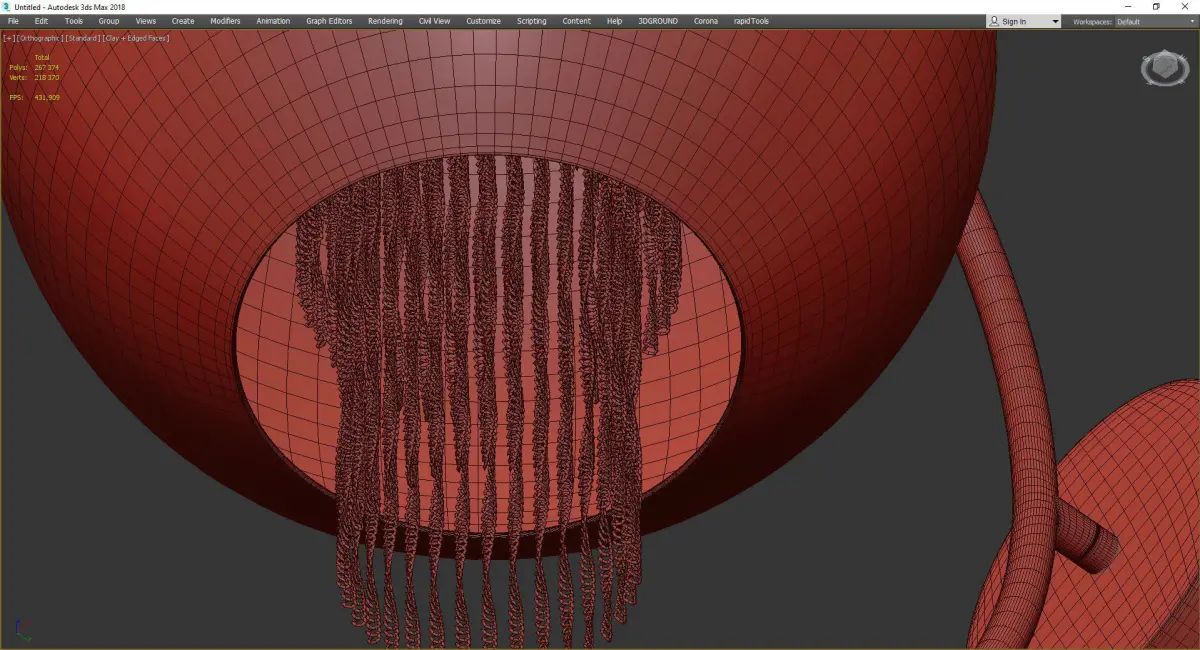Viewport: 1200px width, 650px height.
Task: Open the Views menu
Action: point(146,21)
